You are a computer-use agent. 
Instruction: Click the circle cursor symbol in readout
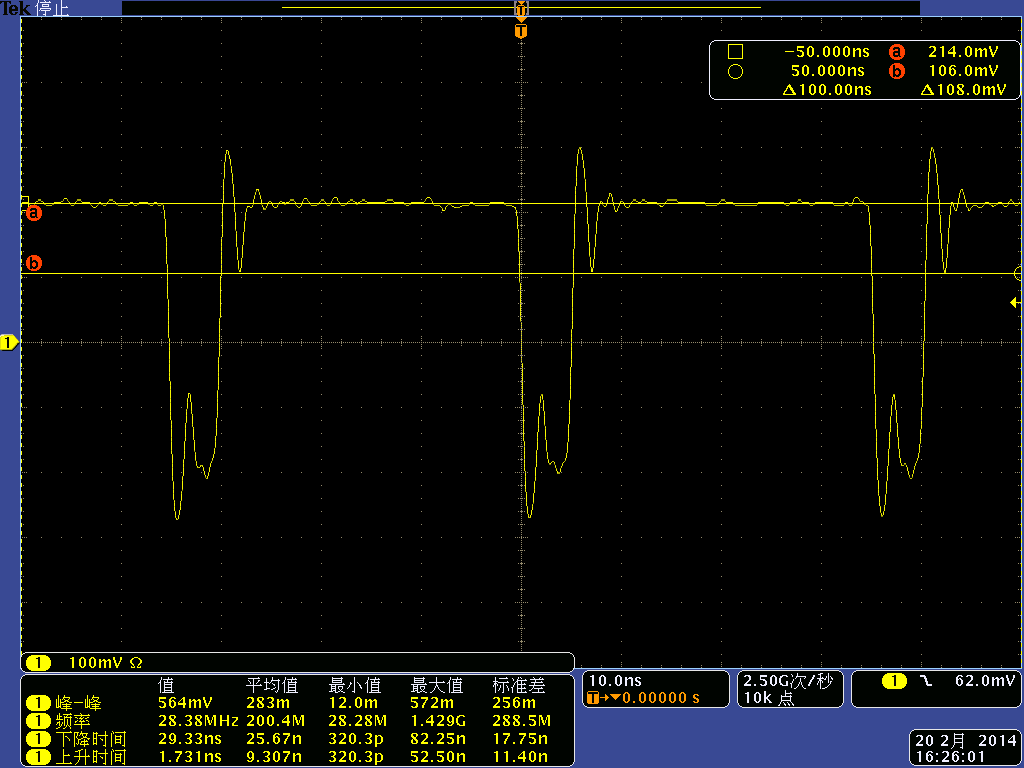[x=735, y=71]
